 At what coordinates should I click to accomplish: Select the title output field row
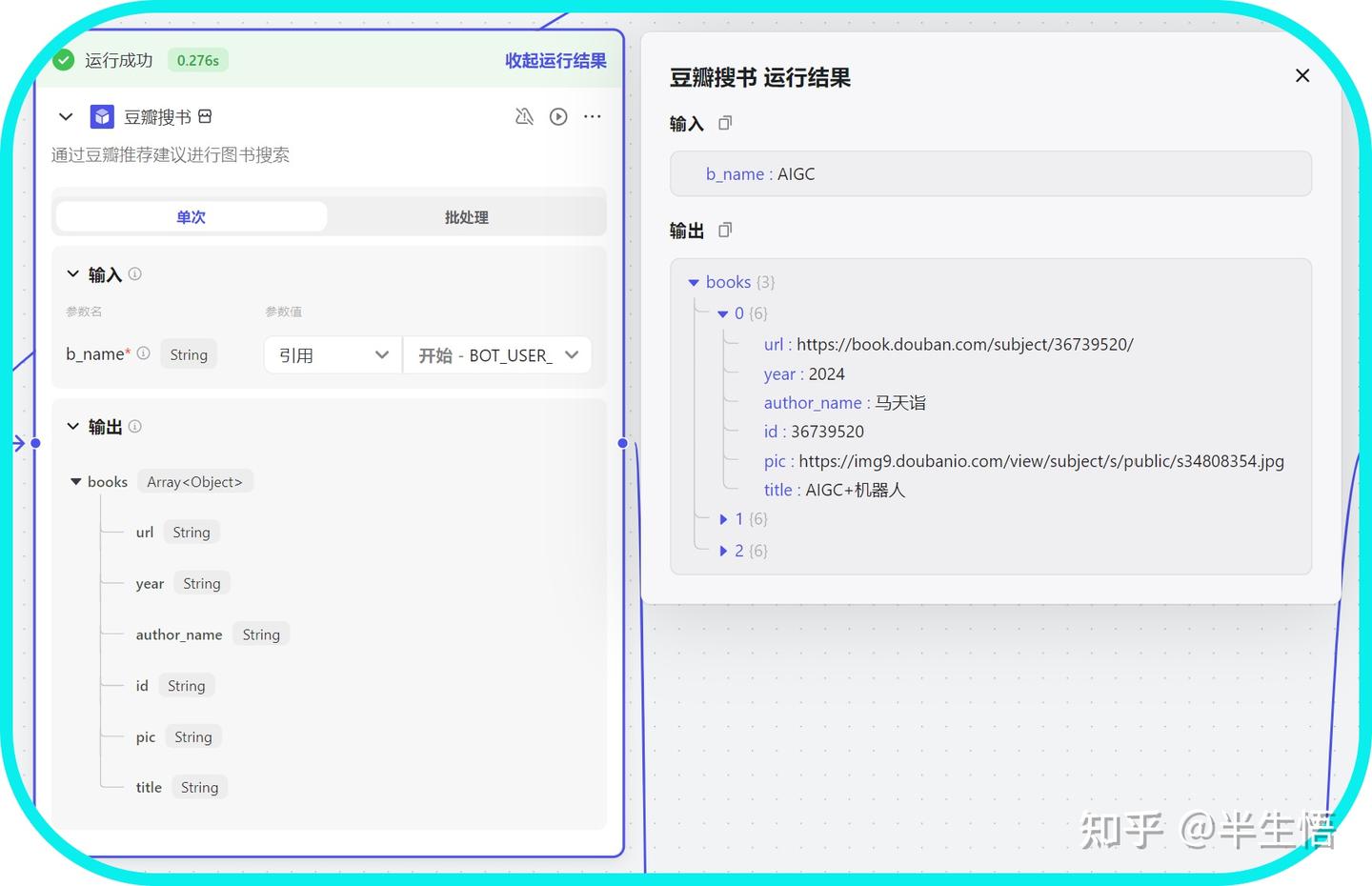(181, 787)
